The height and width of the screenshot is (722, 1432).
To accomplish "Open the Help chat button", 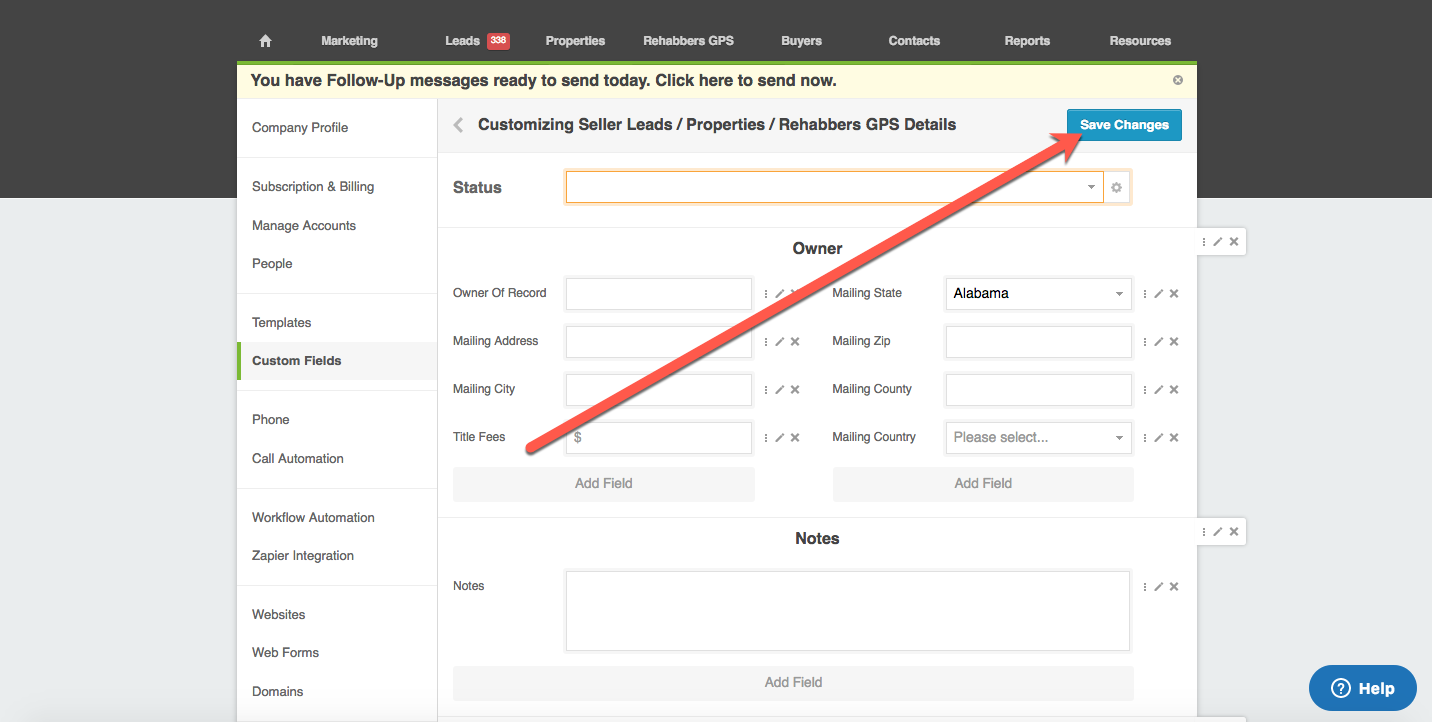I will [x=1362, y=688].
